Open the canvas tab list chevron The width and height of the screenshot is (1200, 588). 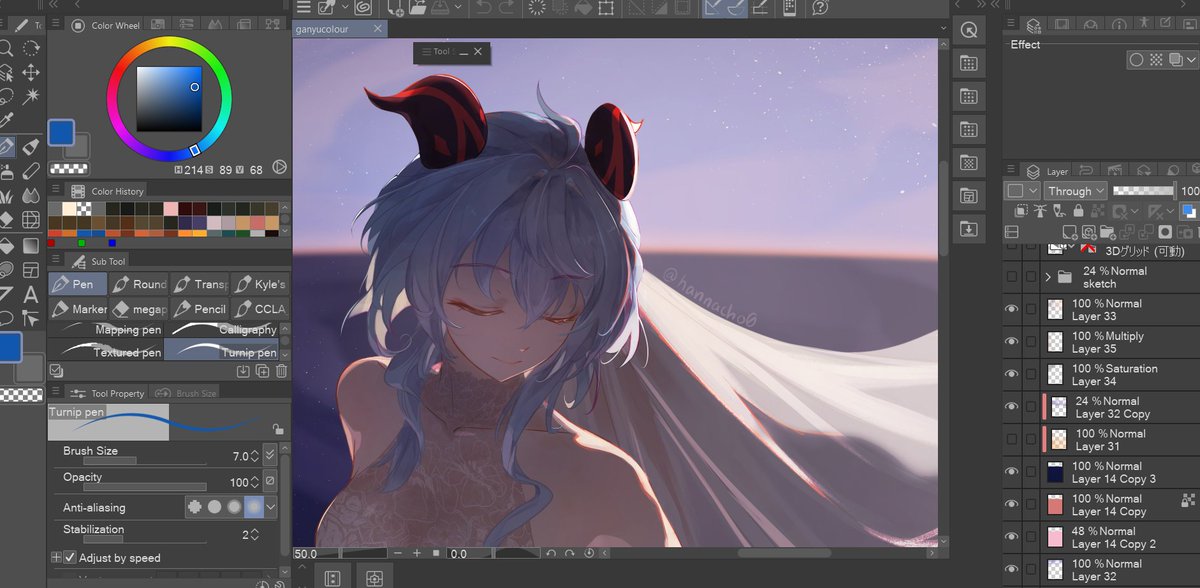click(x=941, y=29)
